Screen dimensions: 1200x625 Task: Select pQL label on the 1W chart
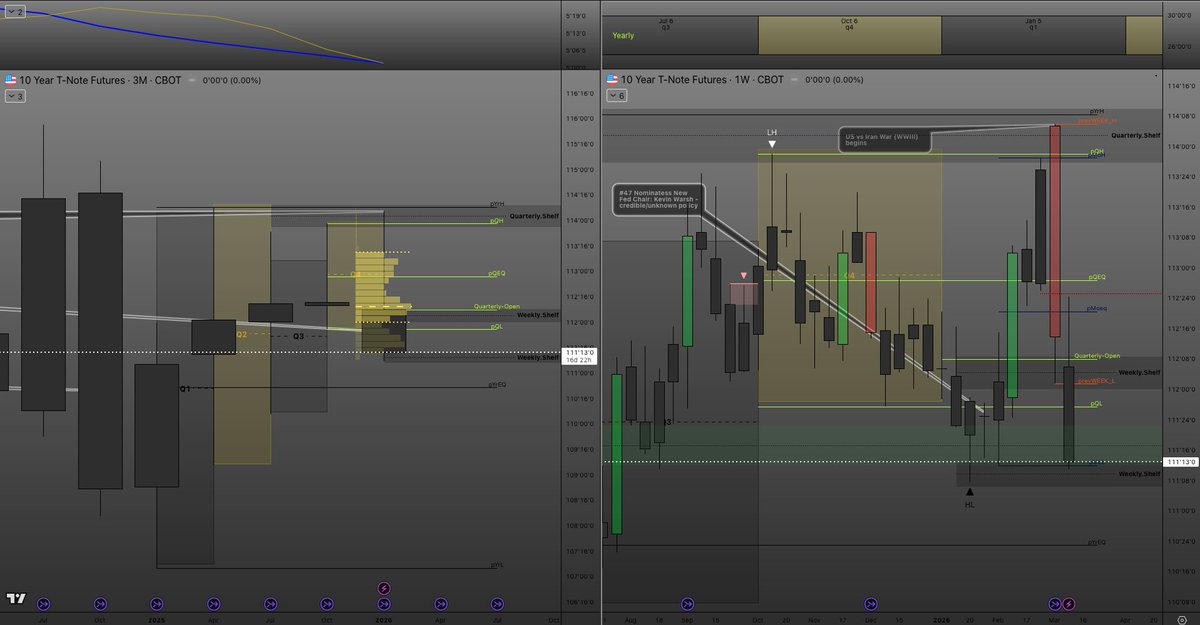coord(1096,404)
